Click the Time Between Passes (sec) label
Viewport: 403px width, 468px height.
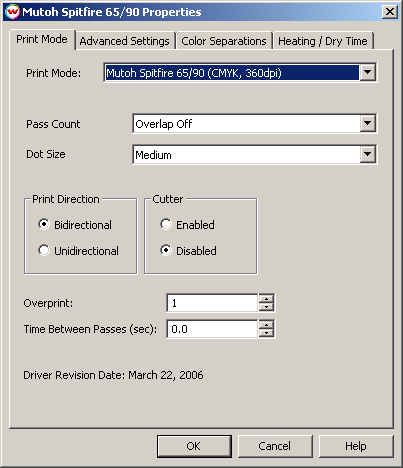click(90, 329)
